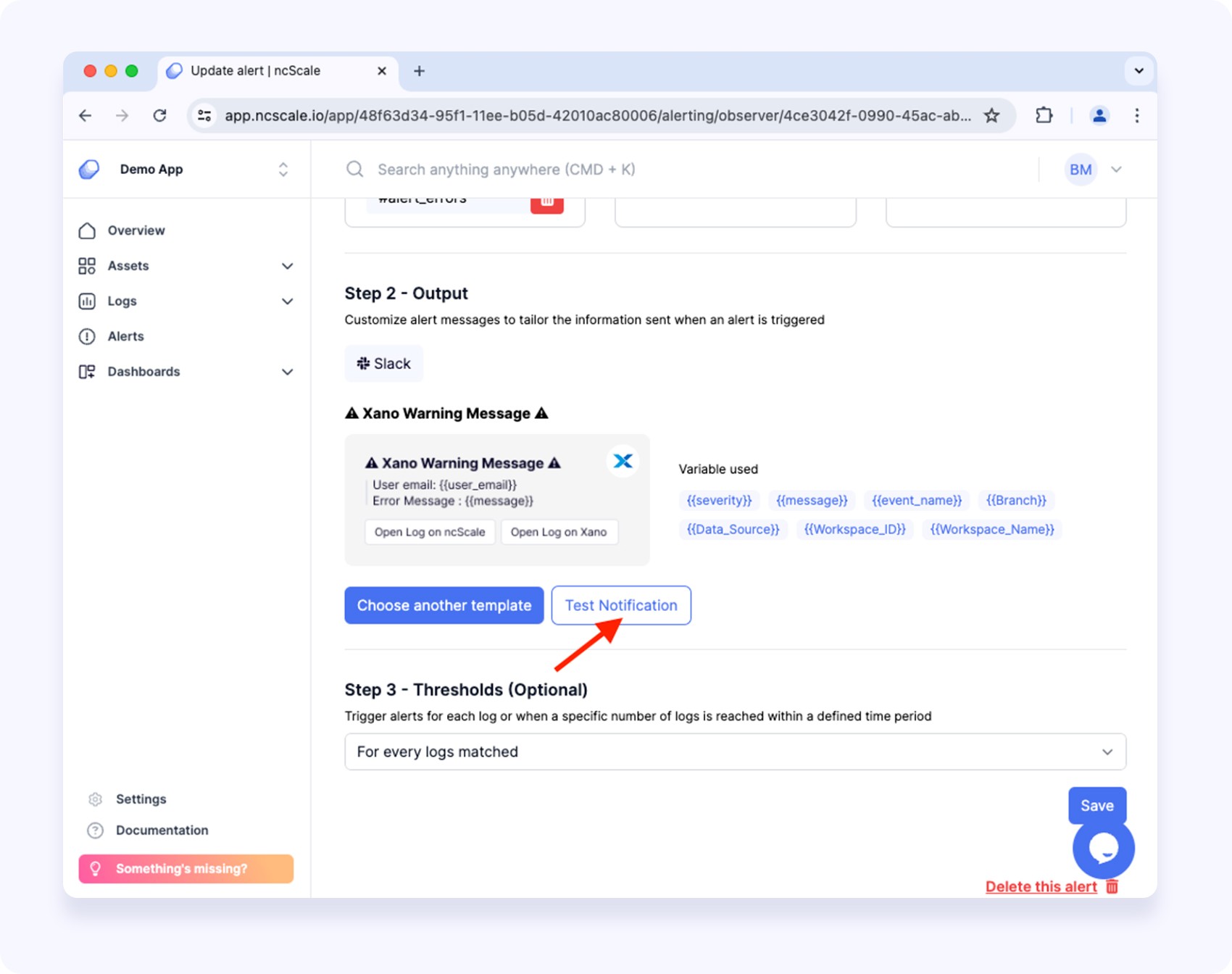Open the Chrome three-dot menu
Image resolution: width=1232 pixels, height=974 pixels.
click(x=1137, y=115)
